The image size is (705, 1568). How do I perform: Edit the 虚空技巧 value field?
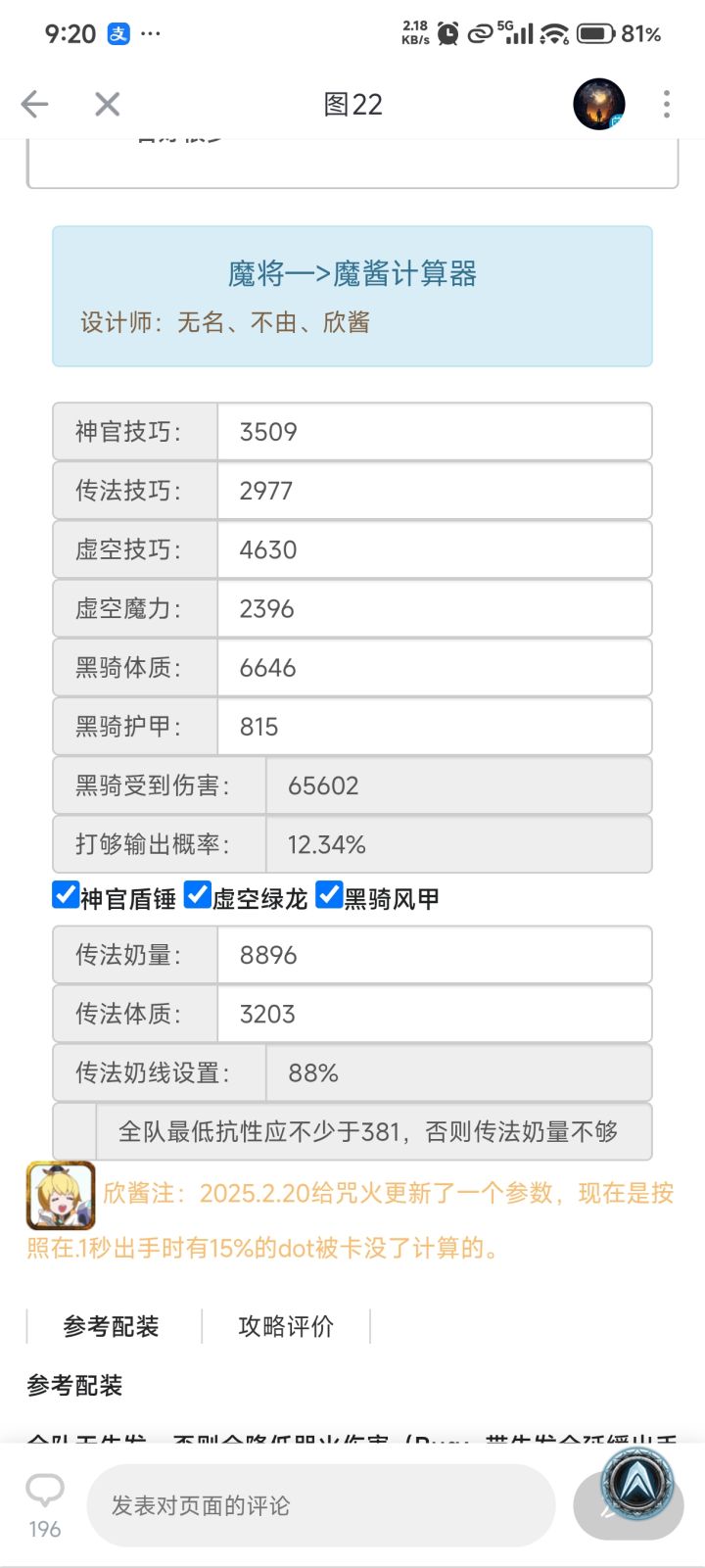click(x=434, y=549)
